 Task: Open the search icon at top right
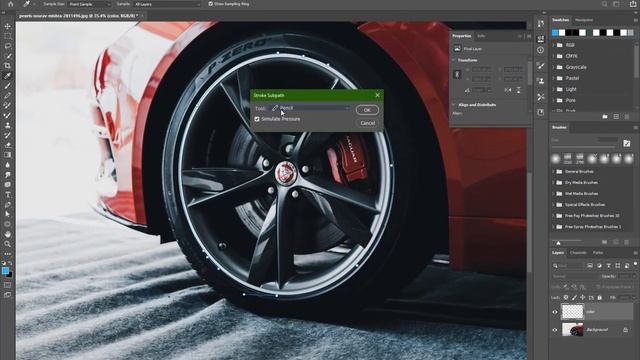point(604,4)
